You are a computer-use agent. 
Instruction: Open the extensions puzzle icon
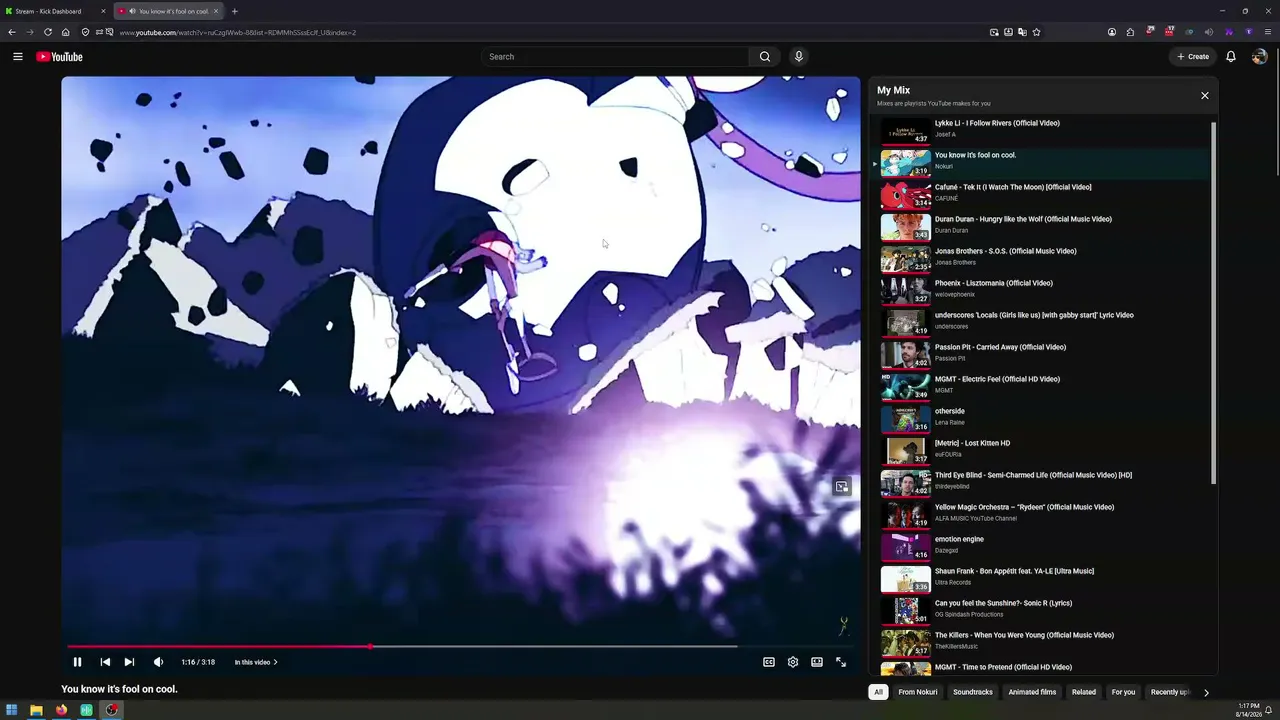[1131, 32]
